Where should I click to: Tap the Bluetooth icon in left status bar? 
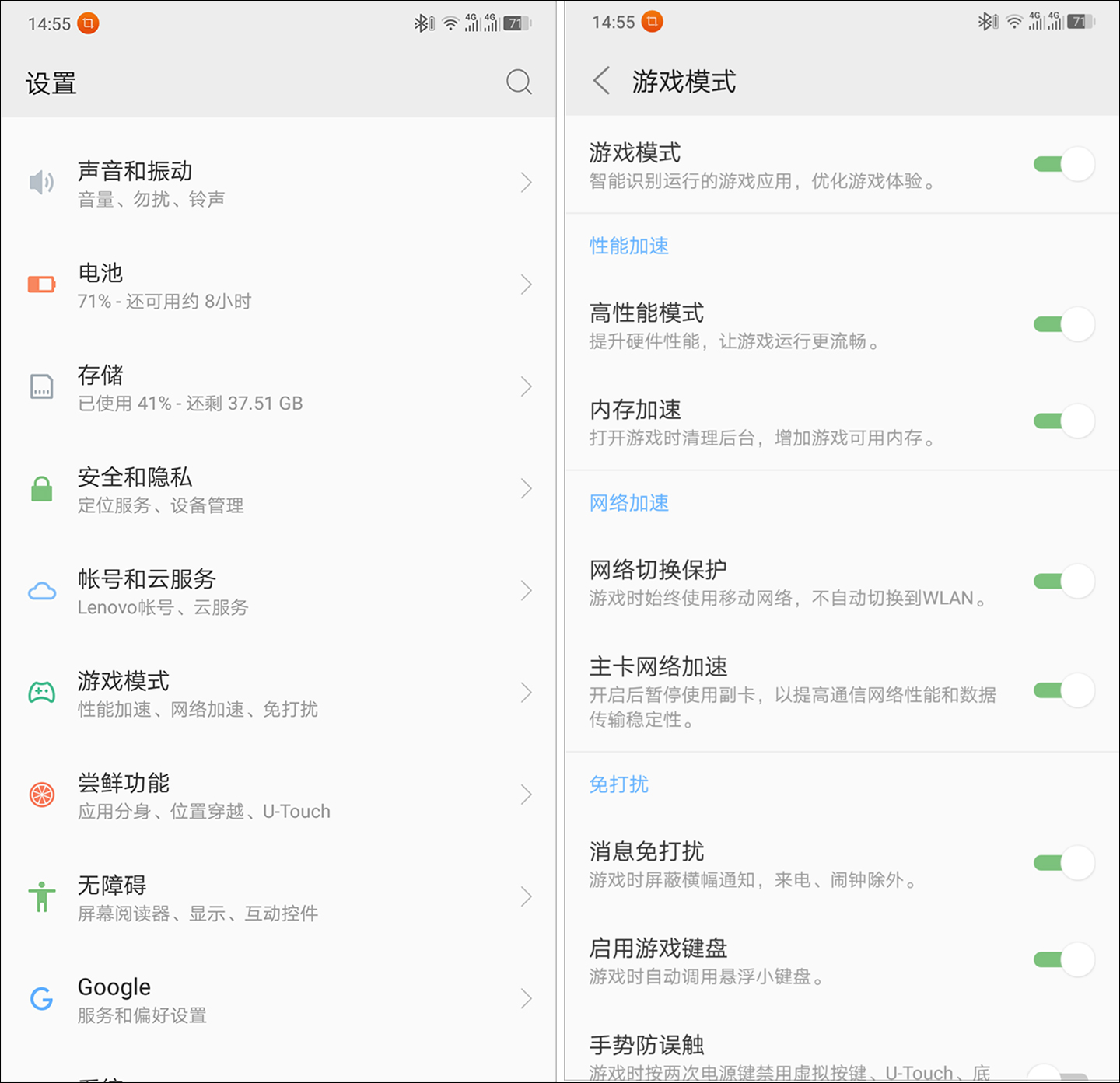point(423,23)
